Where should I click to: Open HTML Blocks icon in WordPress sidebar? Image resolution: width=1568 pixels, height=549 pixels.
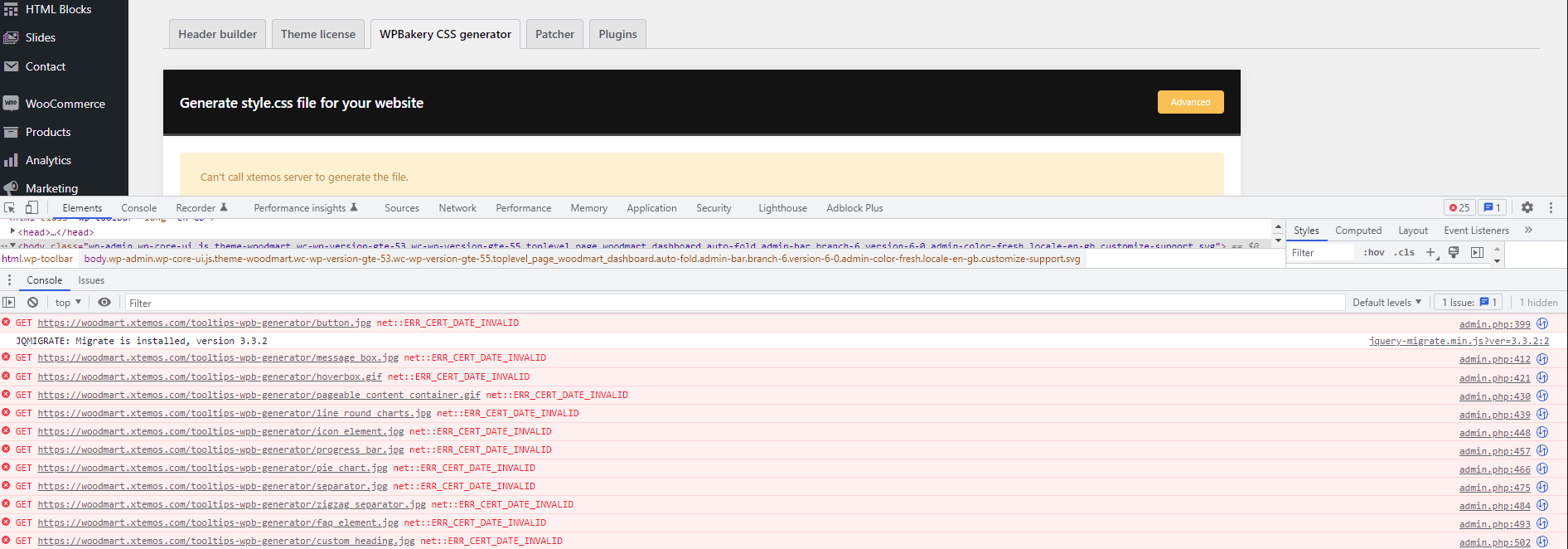11,9
